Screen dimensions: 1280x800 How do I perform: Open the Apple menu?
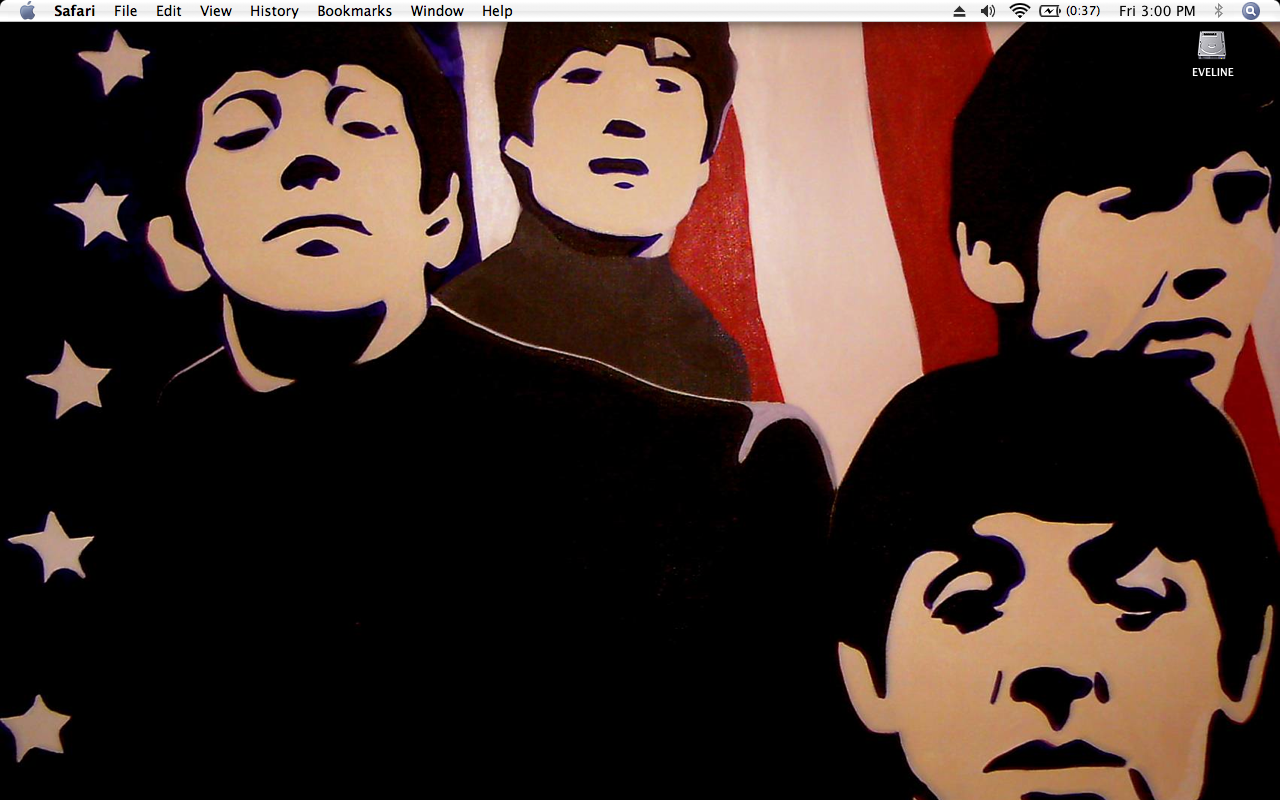click(x=27, y=11)
